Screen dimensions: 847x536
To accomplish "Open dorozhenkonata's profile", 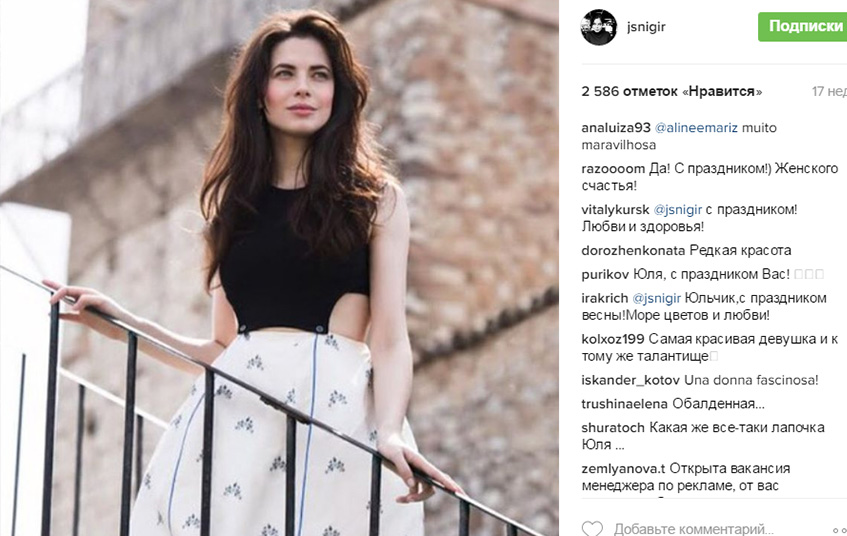I will click(633, 251).
